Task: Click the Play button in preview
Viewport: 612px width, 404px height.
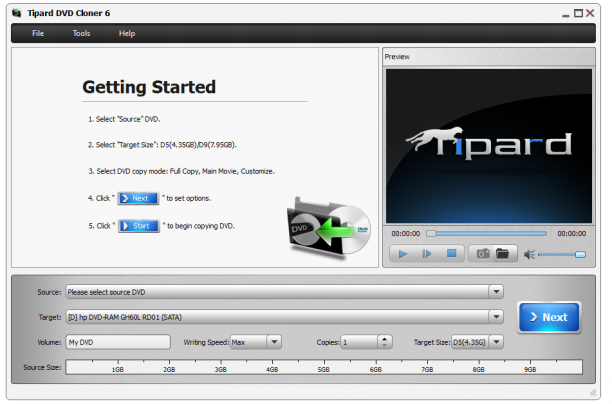Action: pos(403,255)
